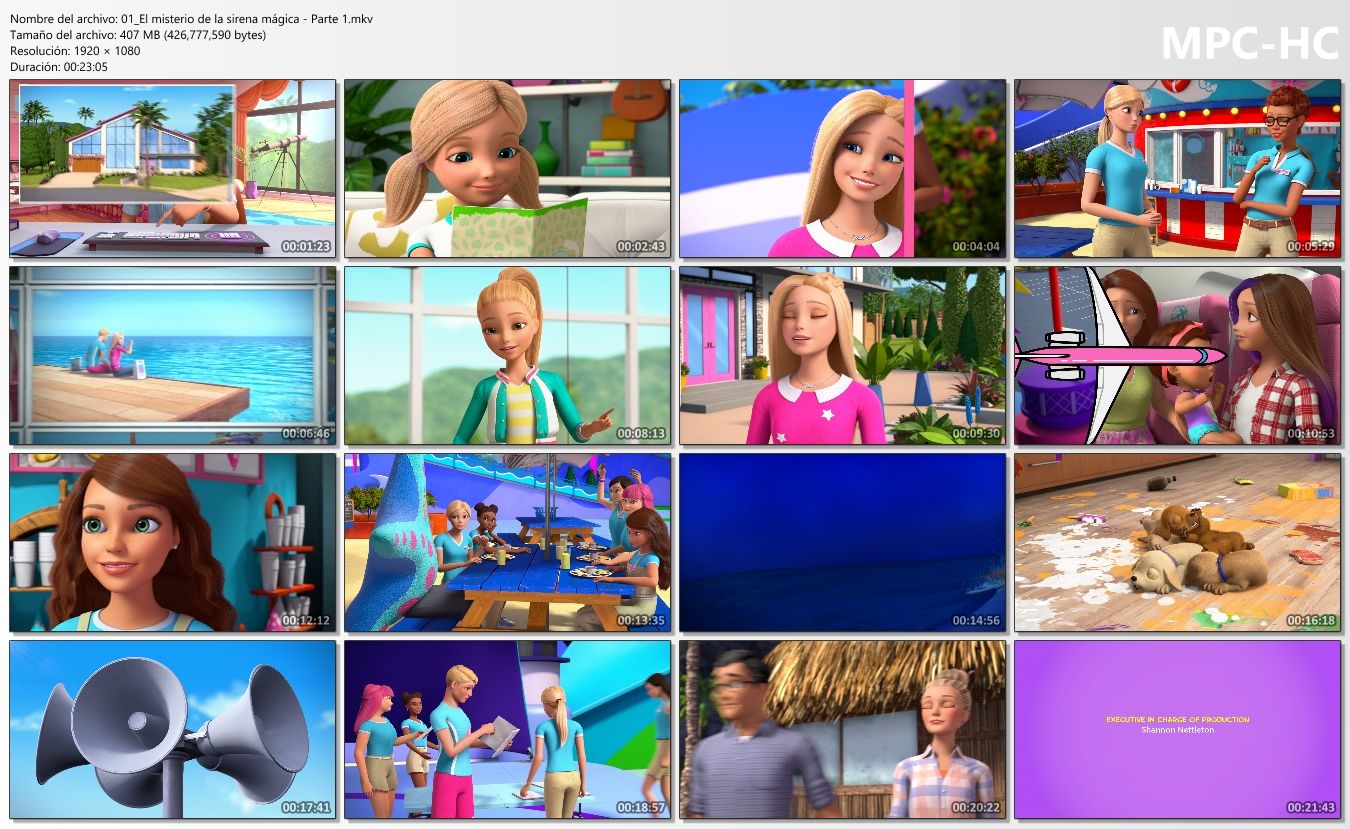
Task: Click the 'Shannon Nettleton' credit text
Action: point(1178,730)
